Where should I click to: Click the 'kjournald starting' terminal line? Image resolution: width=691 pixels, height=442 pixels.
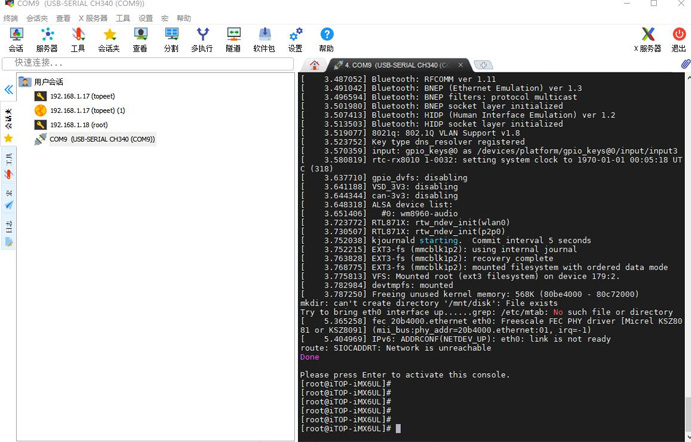pyautogui.click(x=446, y=241)
